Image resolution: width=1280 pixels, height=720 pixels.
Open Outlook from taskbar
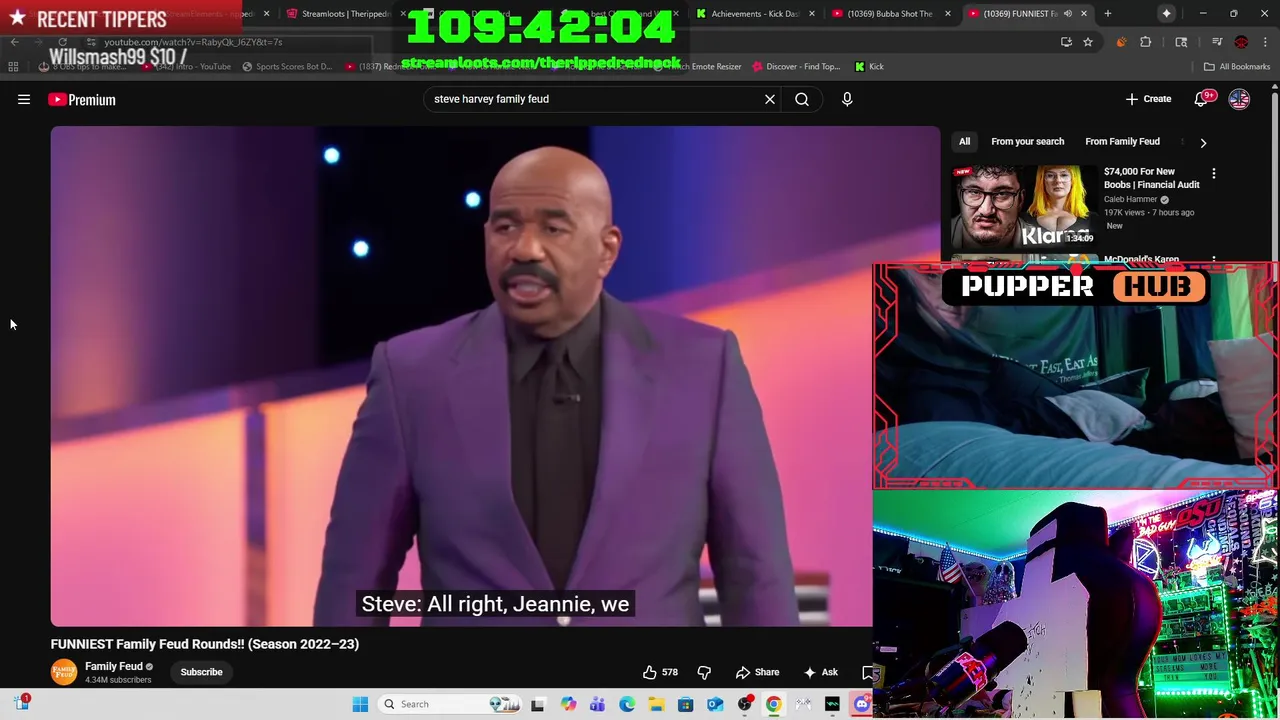pyautogui.click(x=715, y=704)
